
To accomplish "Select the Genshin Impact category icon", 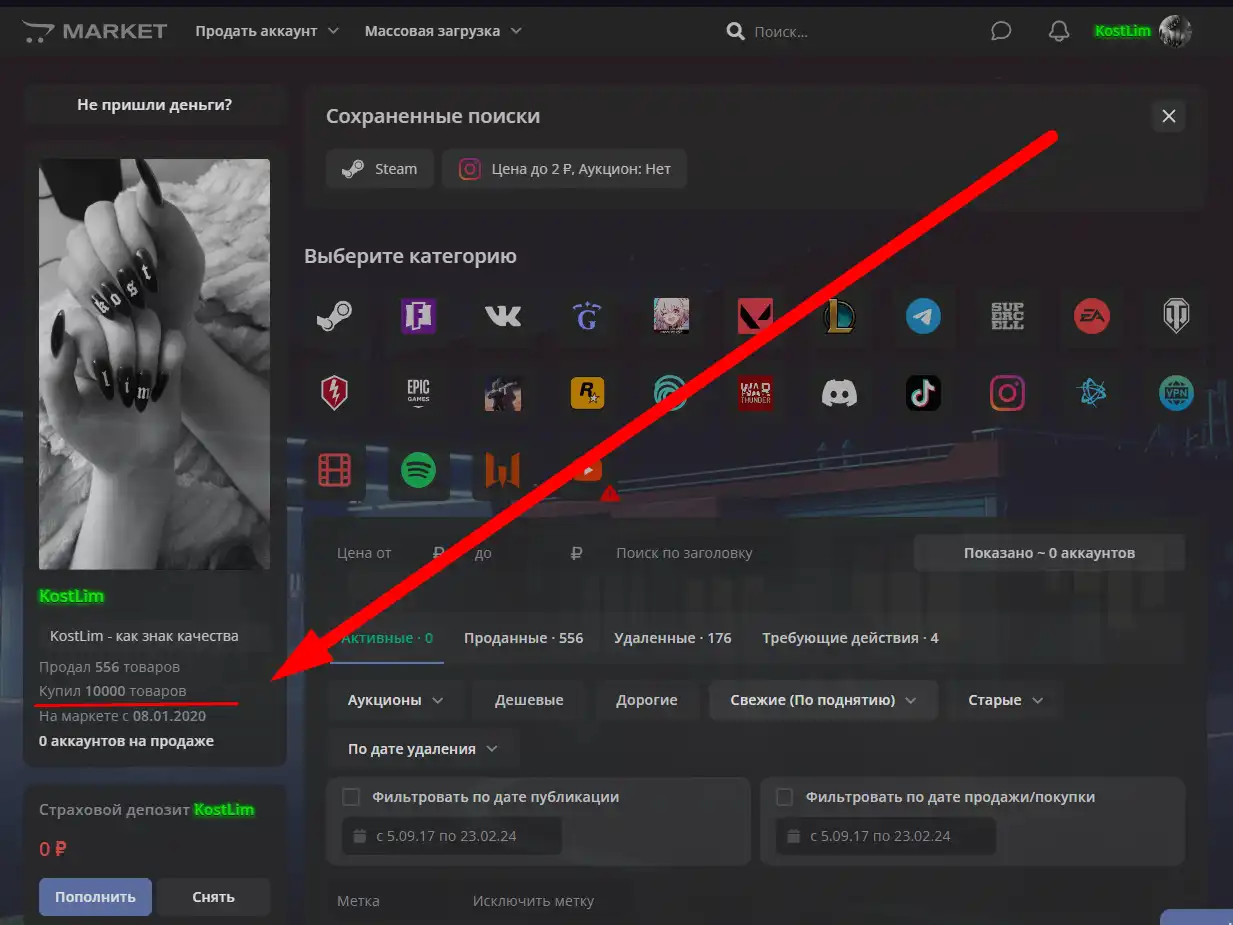I will point(587,317).
